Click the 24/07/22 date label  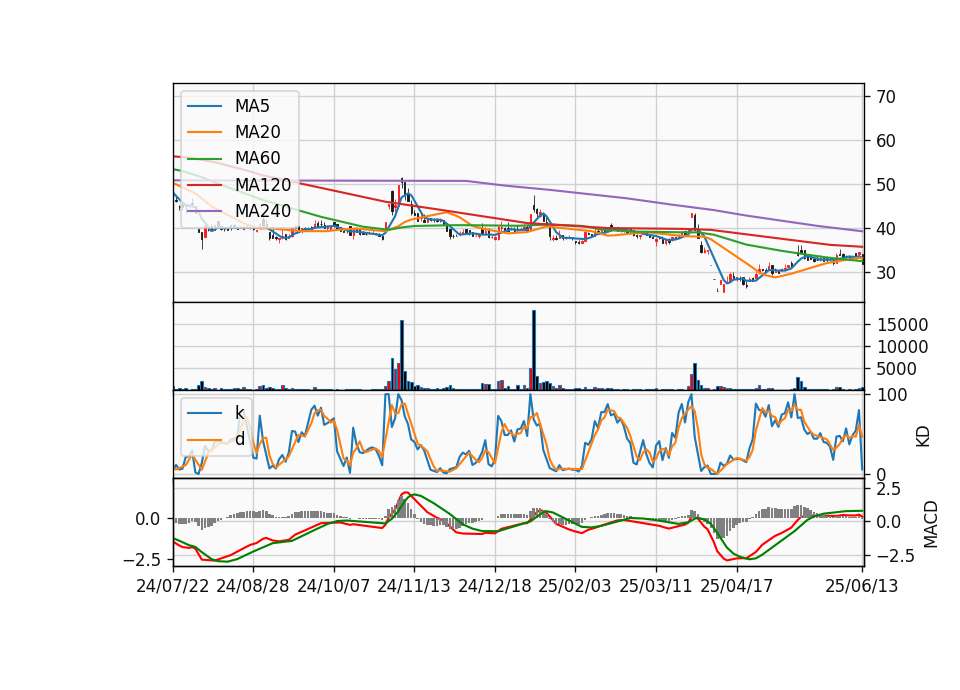coord(173,586)
